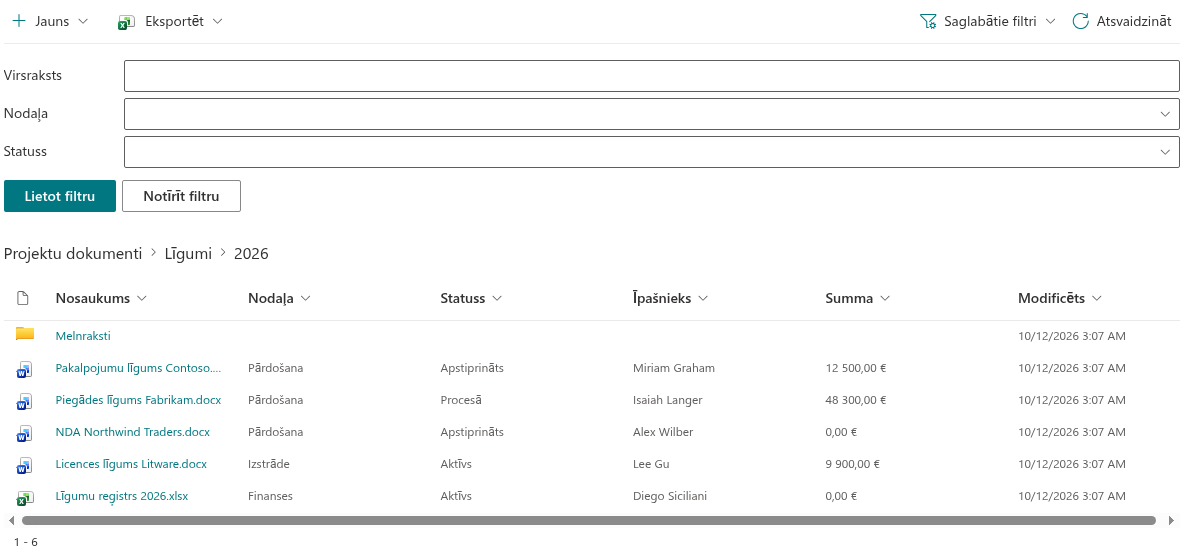Click the Saglabātie filtri funnel icon
This screenshot has width=1195, height=560.
pos(927,21)
